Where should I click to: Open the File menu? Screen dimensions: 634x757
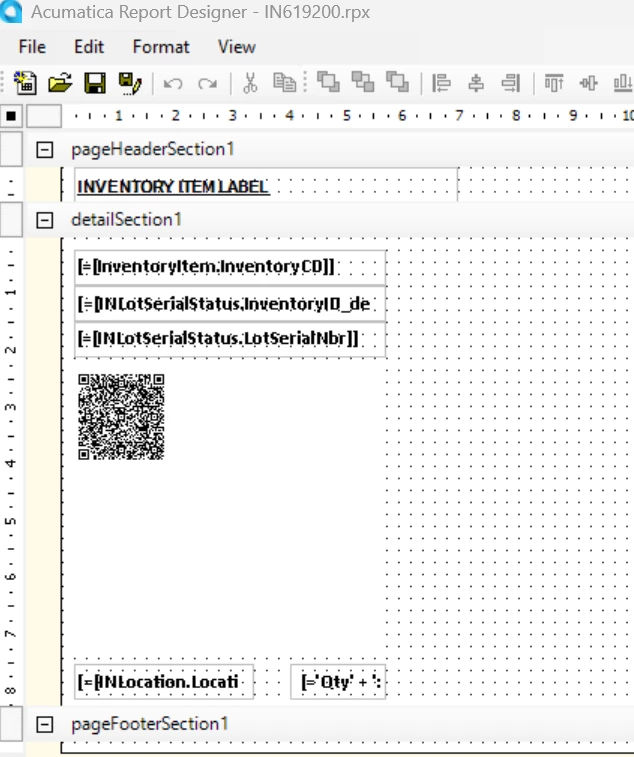coord(32,47)
